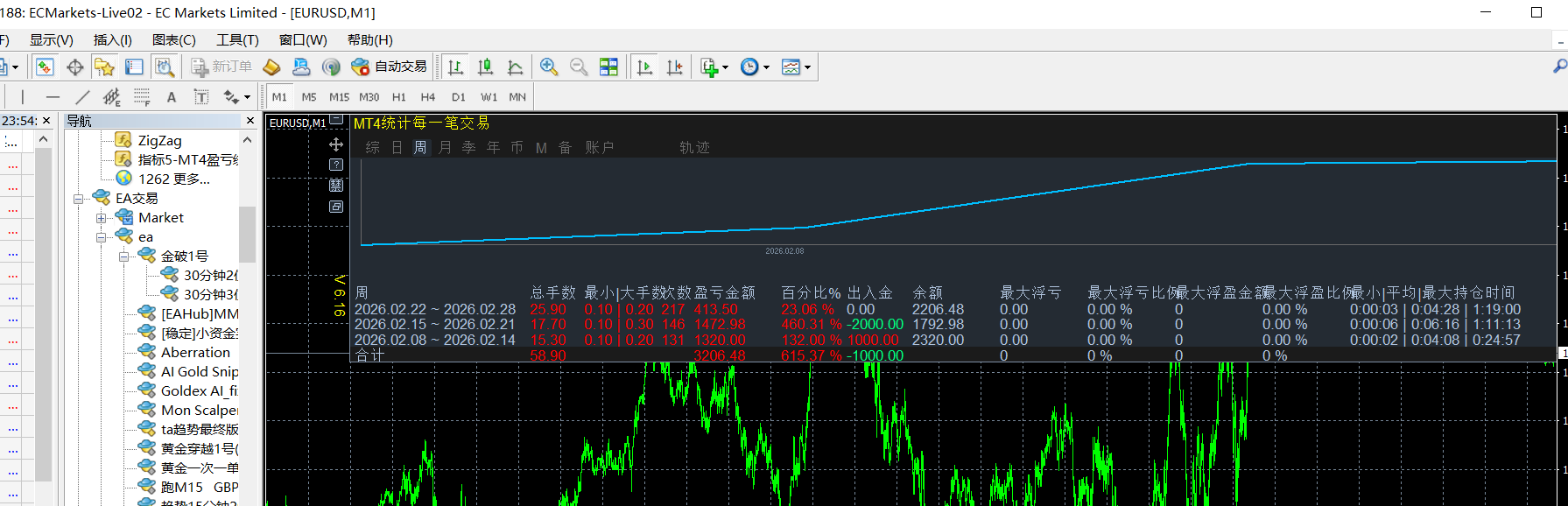Select the text label 'A' tool
The width and height of the screenshot is (1568, 506).
click(x=172, y=97)
